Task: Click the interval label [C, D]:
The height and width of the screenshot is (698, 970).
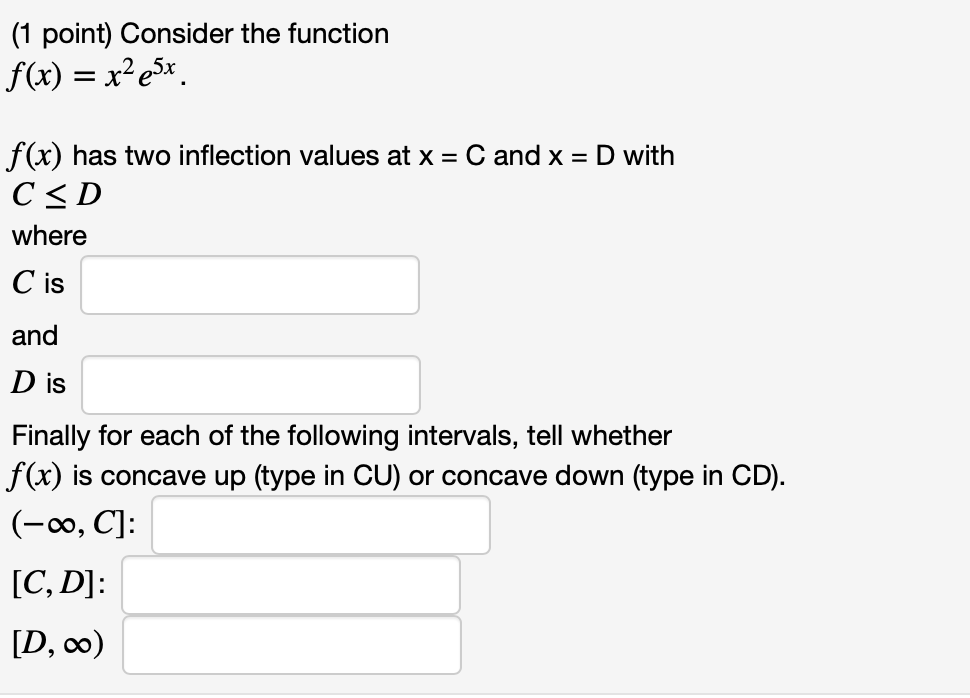Action: 57,584
